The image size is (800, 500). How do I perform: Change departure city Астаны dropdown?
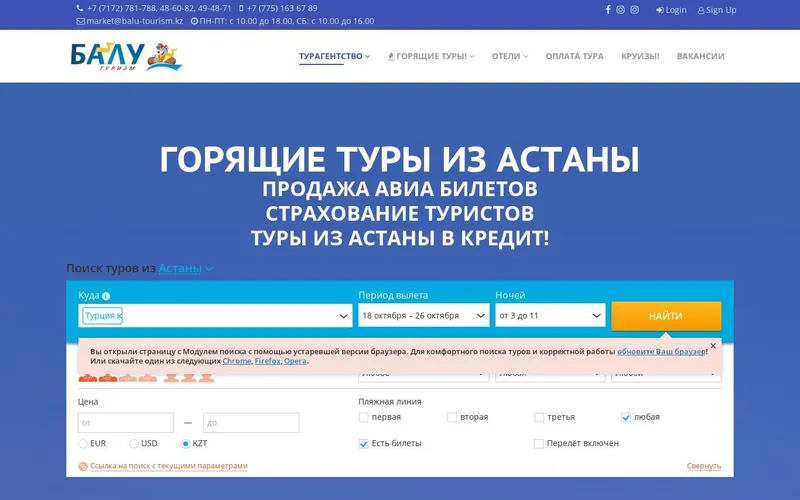[x=186, y=268]
